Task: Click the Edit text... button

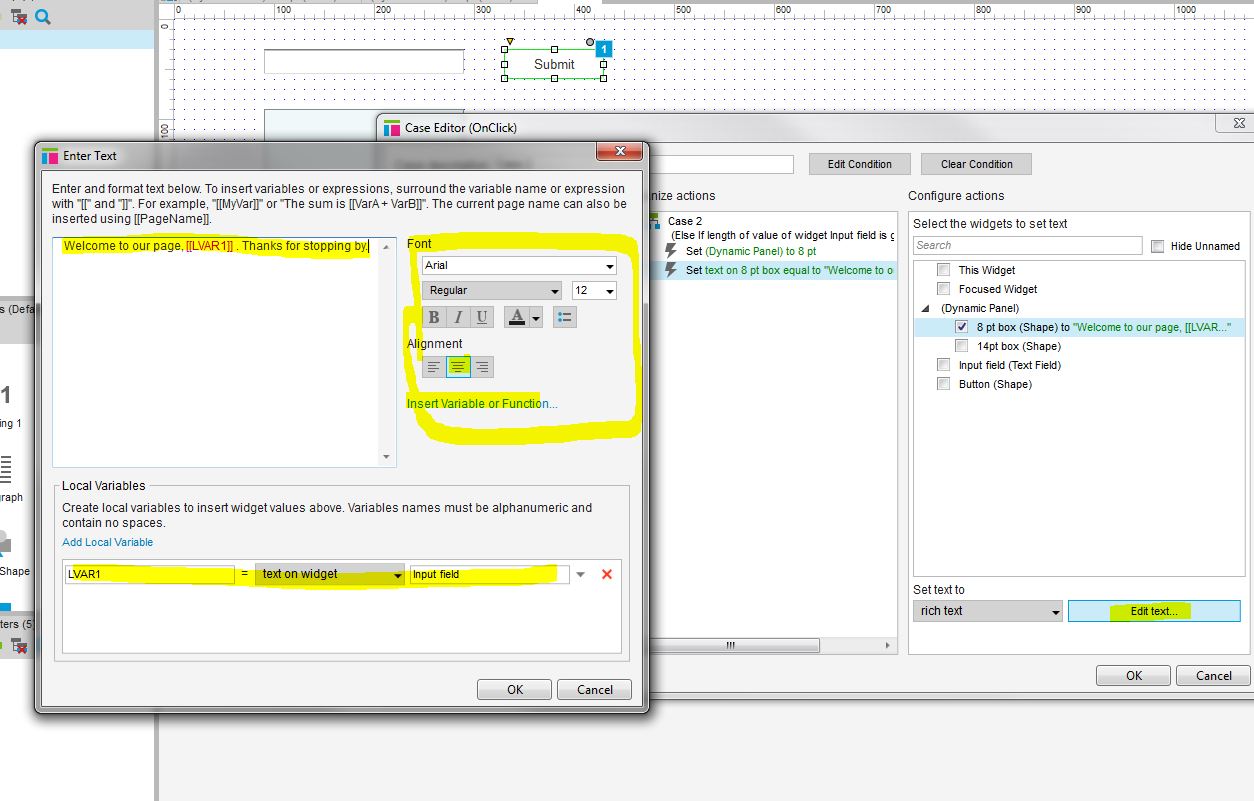Action: click(x=1154, y=611)
